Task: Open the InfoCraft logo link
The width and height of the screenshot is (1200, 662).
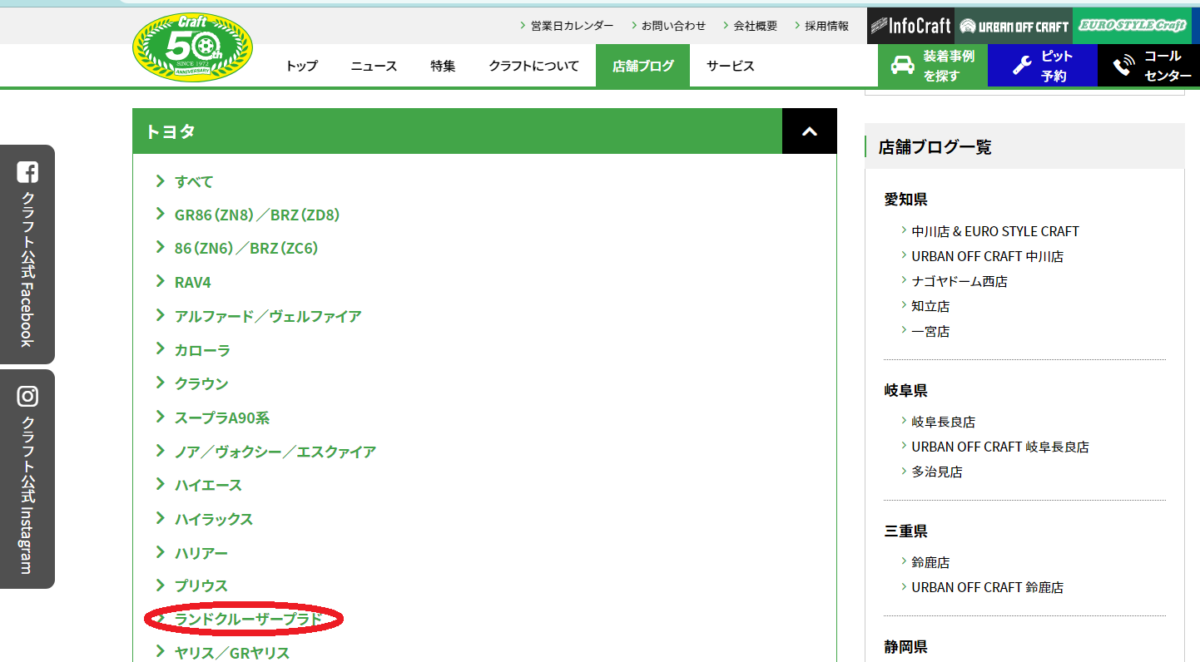Action: 910,26
